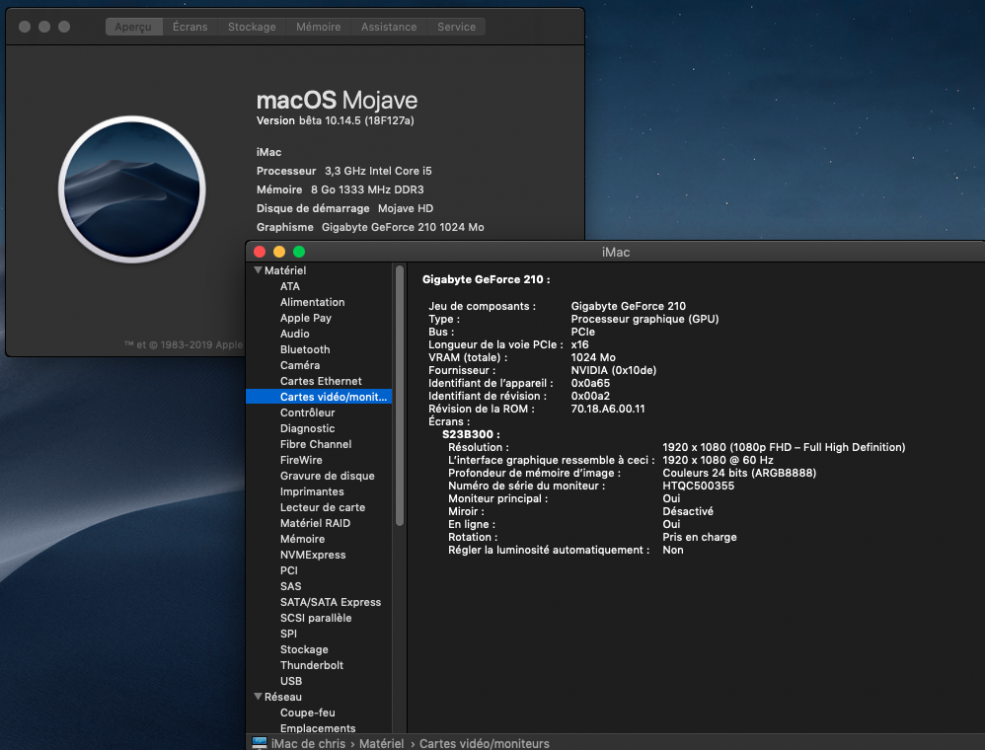Select Cartes vidéo/moniteurs highlighted row
This screenshot has height=750, width=985.
(x=319, y=396)
